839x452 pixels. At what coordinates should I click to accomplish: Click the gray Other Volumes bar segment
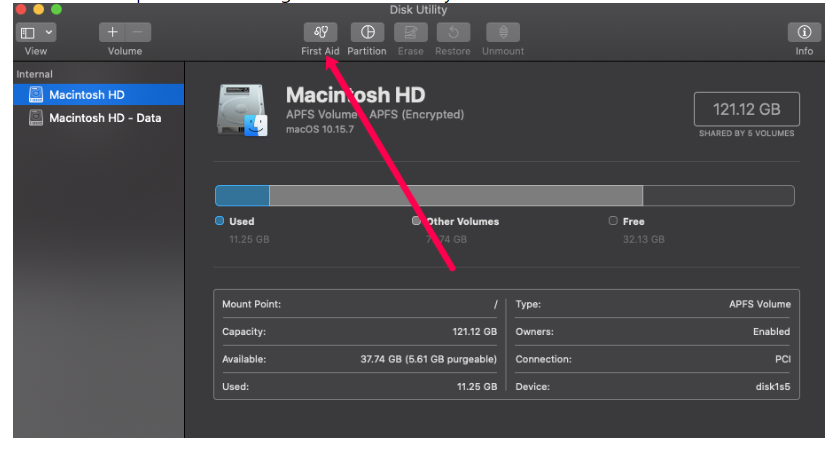point(456,196)
